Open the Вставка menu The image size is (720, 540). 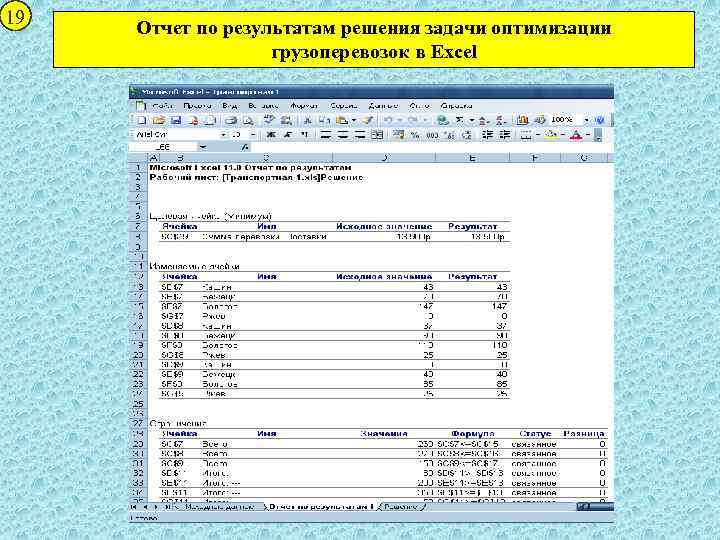[263, 106]
